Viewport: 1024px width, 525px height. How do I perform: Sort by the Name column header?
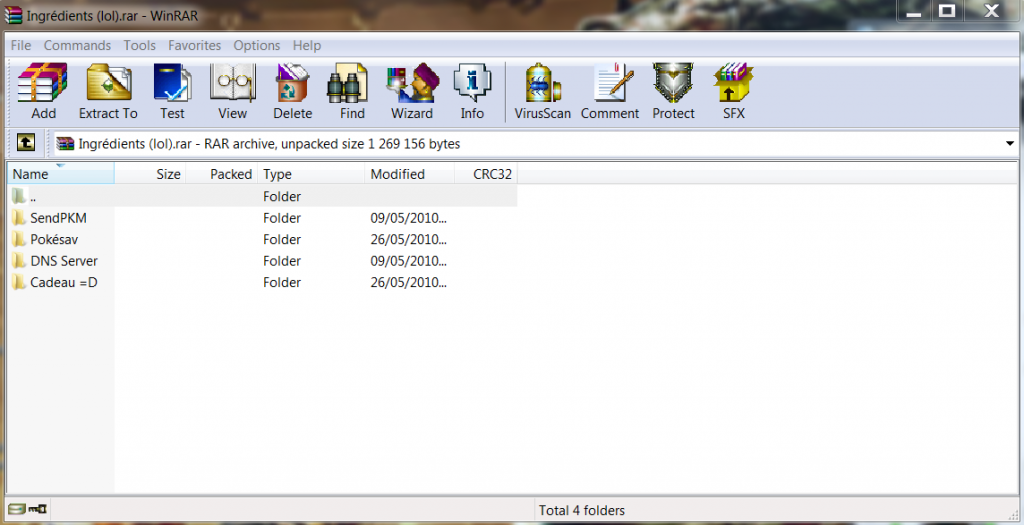coord(61,174)
